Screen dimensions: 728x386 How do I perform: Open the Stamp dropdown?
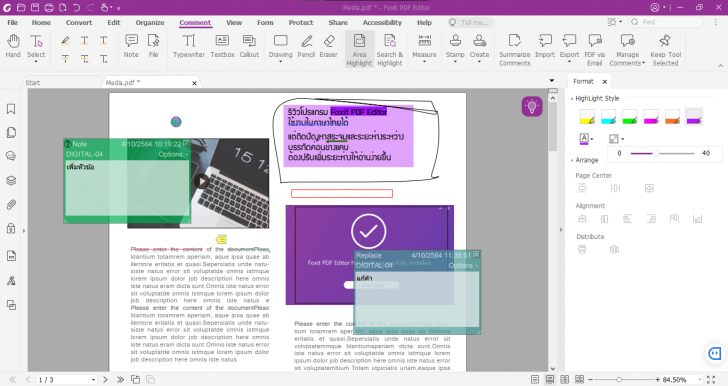[455, 62]
